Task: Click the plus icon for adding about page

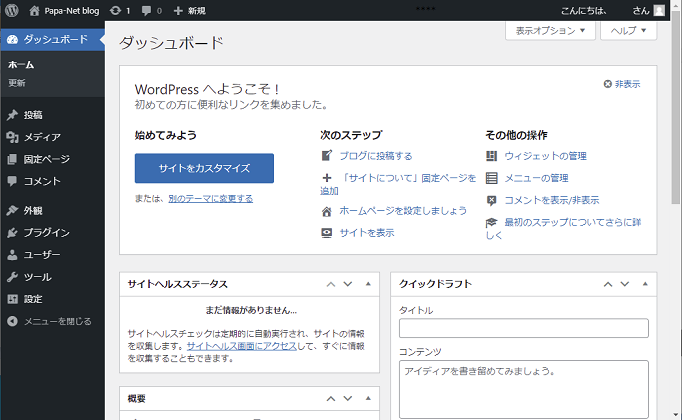Action: pos(327,178)
